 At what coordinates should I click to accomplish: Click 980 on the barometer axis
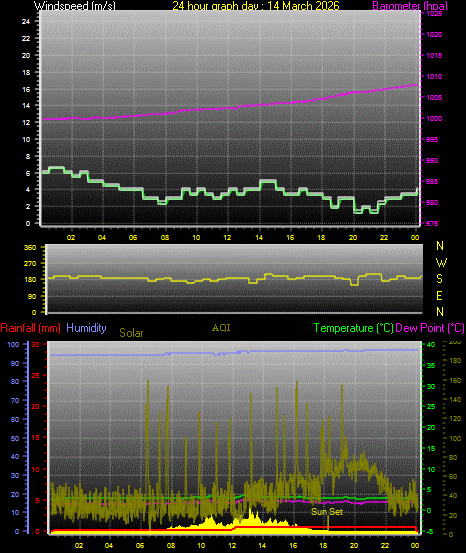[x=432, y=202]
